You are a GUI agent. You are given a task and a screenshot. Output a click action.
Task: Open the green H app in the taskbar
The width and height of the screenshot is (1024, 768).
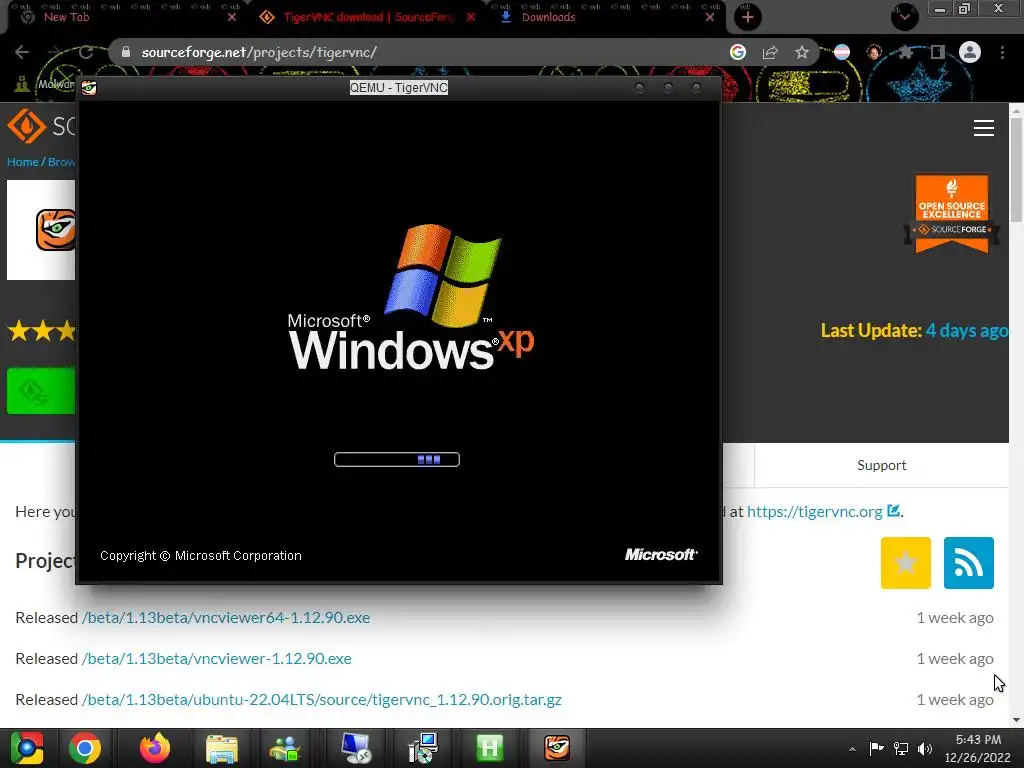pyautogui.click(x=490, y=748)
